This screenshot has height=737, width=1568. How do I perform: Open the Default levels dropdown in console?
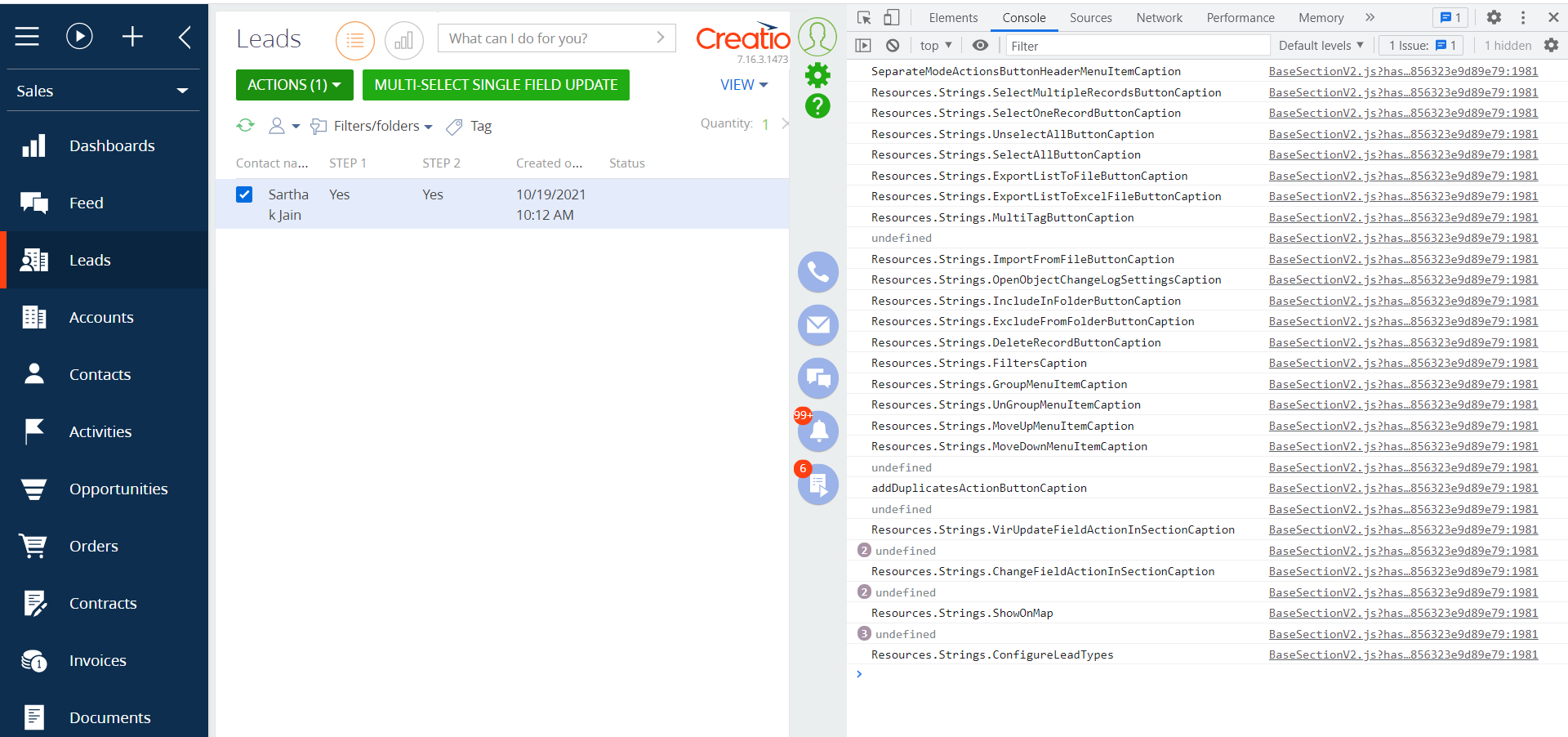point(1320,46)
